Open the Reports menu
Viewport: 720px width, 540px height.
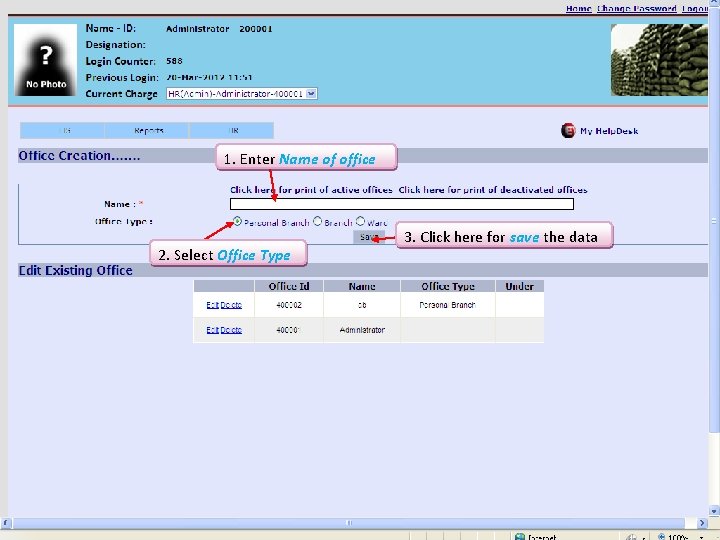[x=148, y=130]
